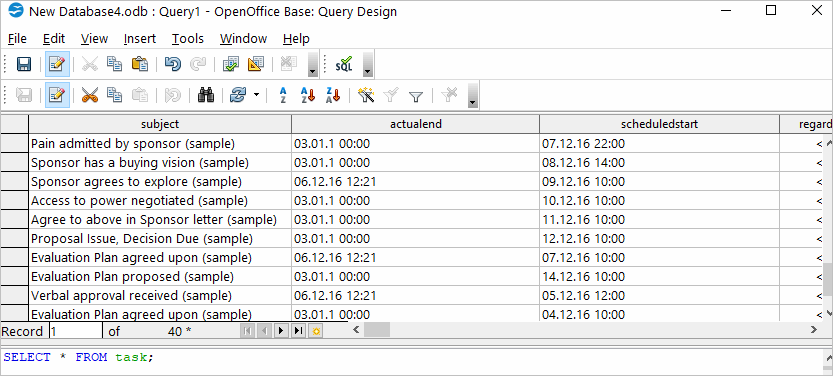
Task: Jump to the last record
Action: click(299, 331)
